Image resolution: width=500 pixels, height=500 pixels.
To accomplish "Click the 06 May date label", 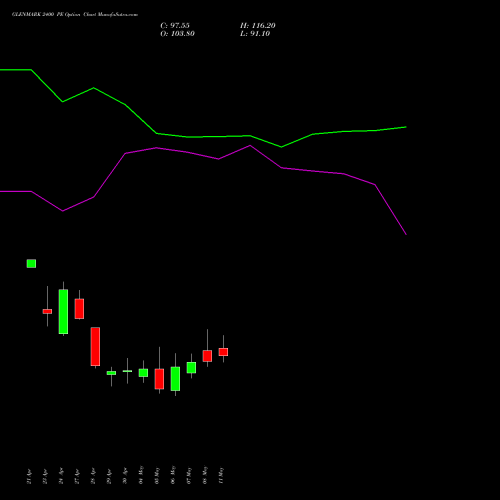I will click(x=173, y=475).
